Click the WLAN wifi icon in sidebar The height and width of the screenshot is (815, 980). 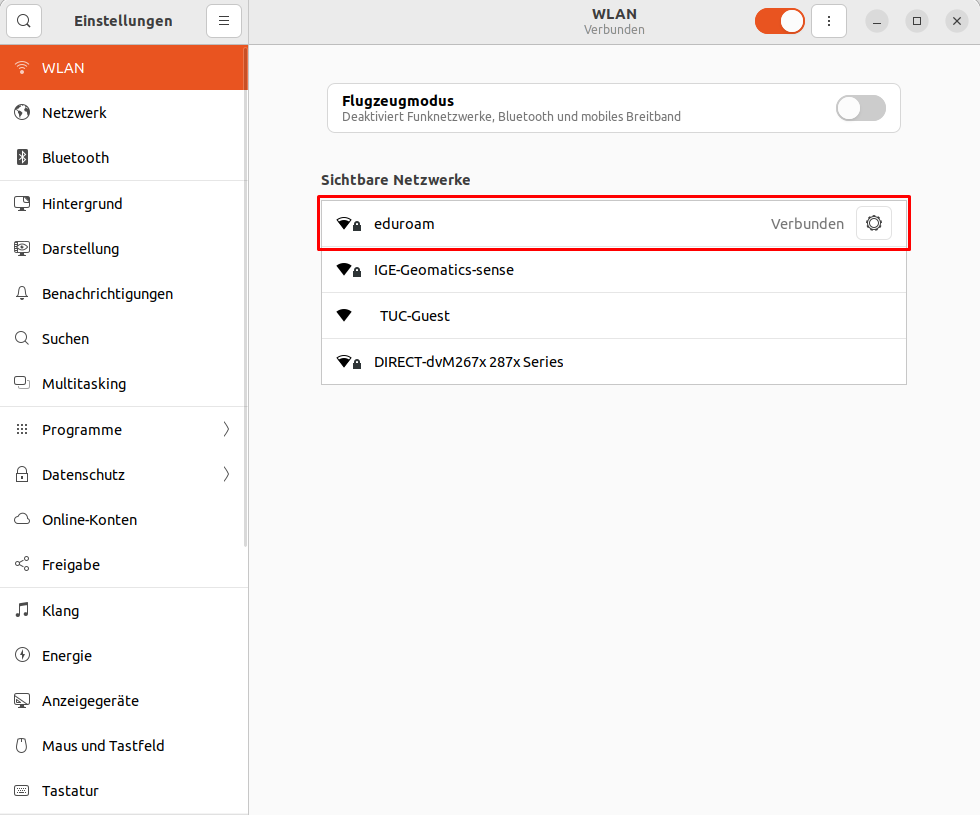tap(22, 68)
